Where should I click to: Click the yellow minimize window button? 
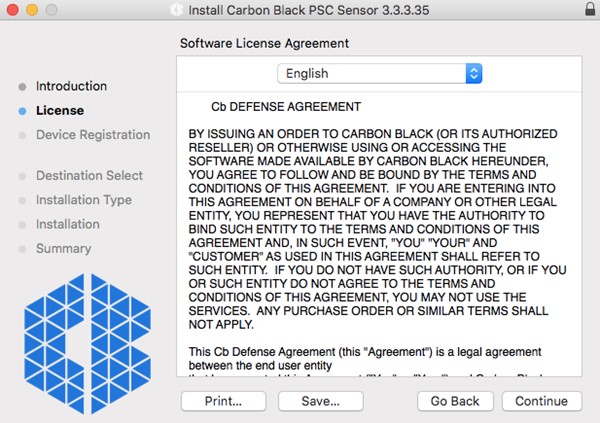(x=32, y=12)
